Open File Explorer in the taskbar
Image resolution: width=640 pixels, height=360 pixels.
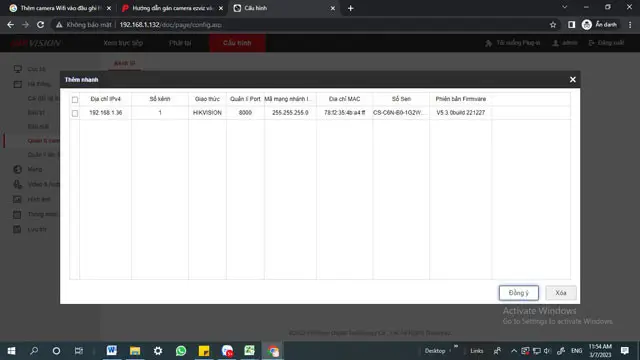click(135, 351)
